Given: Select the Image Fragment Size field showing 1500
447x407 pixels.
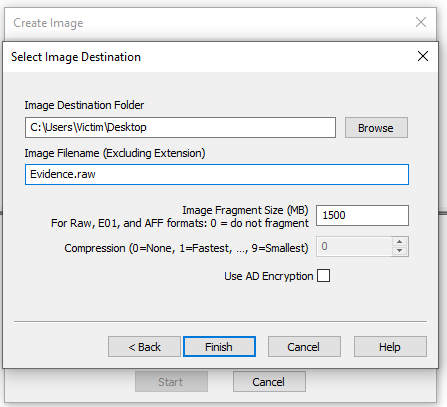Looking at the screenshot, I should pyautogui.click(x=362, y=215).
